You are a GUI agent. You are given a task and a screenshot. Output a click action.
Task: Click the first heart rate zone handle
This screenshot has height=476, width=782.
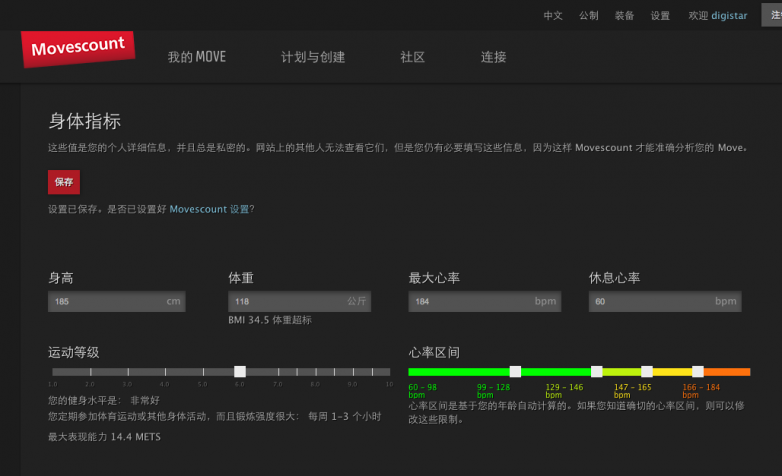[x=515, y=371]
